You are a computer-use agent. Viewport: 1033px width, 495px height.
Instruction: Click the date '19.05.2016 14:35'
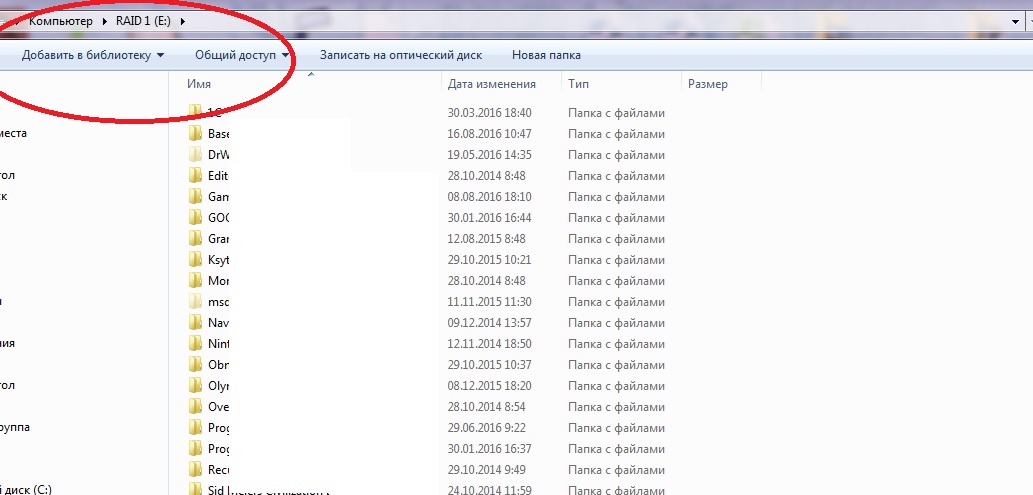click(489, 155)
